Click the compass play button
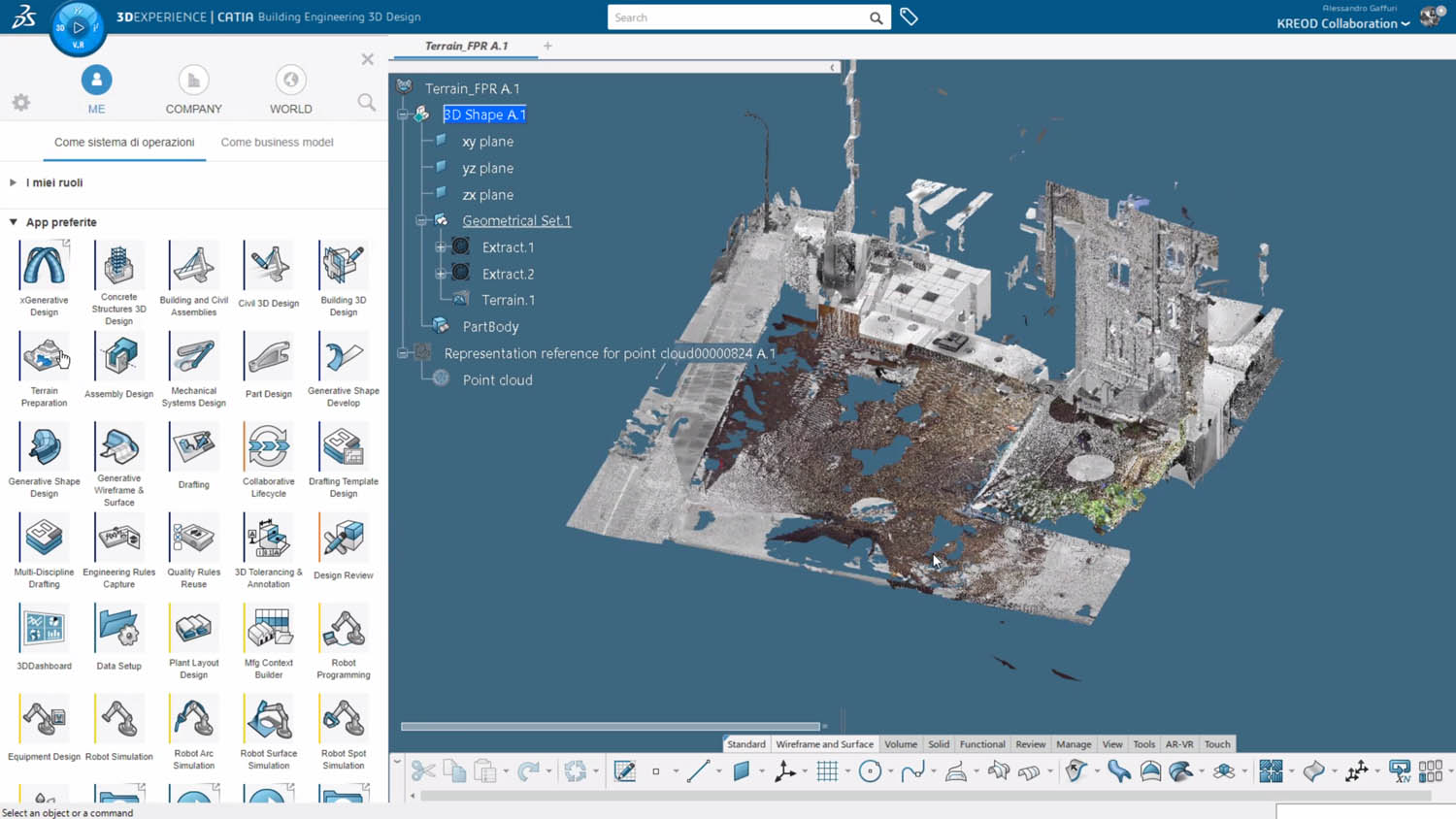This screenshot has width=1456, height=819. coord(79,27)
